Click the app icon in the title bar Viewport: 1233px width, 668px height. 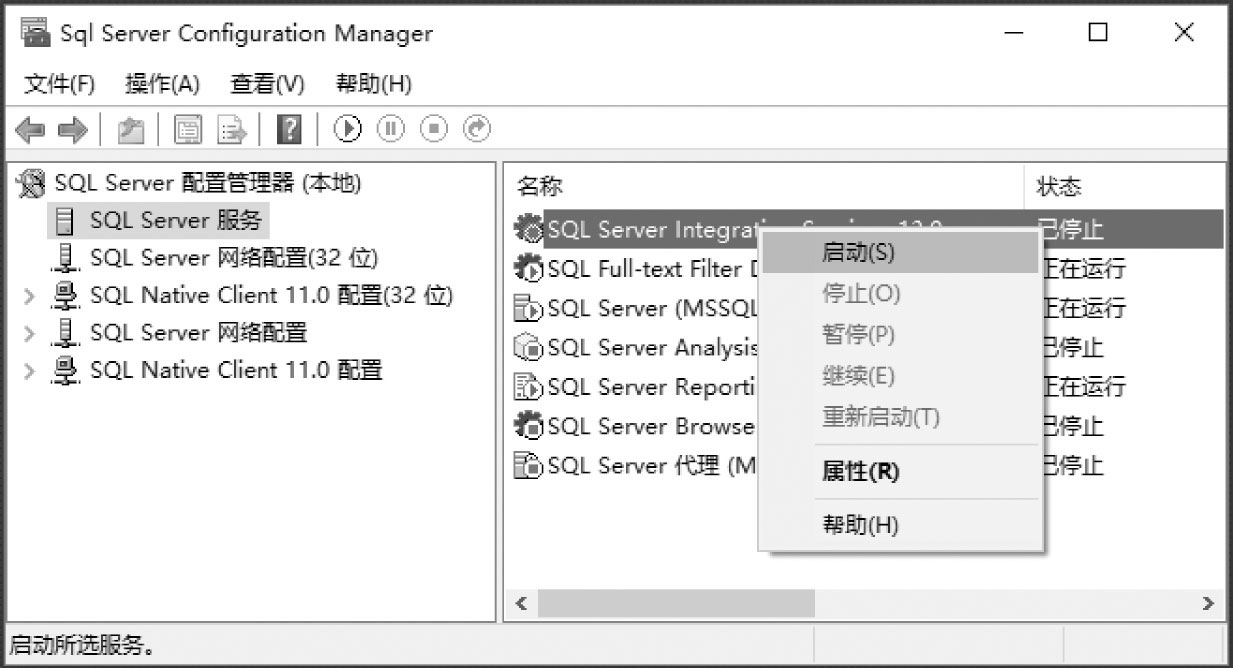(x=35, y=32)
